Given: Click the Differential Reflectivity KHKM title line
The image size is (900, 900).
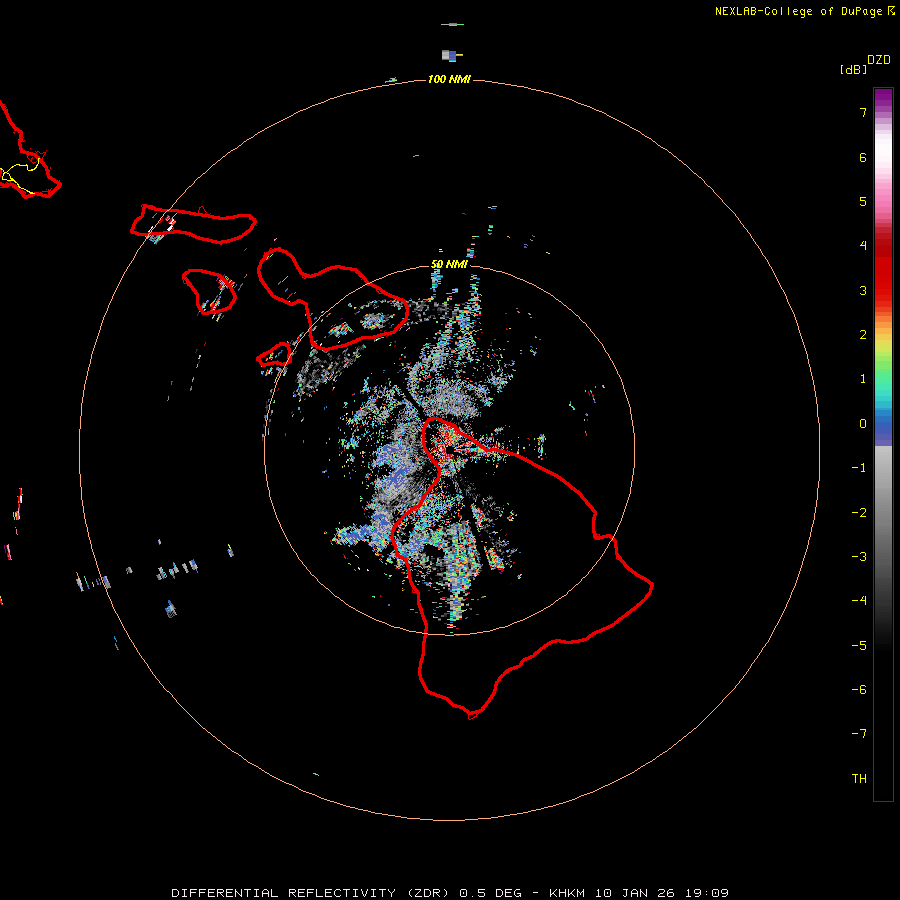Looking at the screenshot, I should [x=450, y=893].
